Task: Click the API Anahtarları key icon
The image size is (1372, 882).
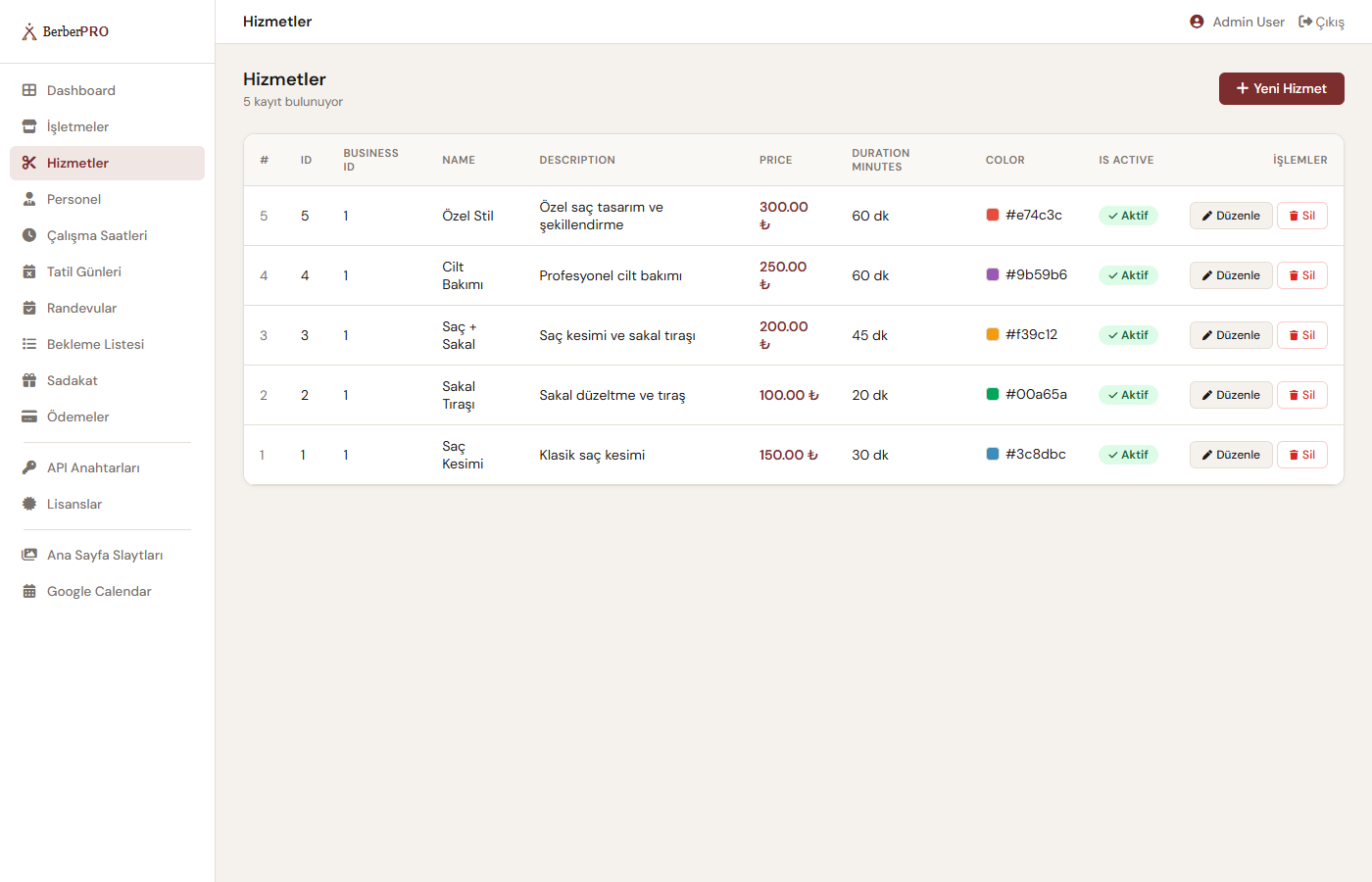Action: tap(29, 467)
